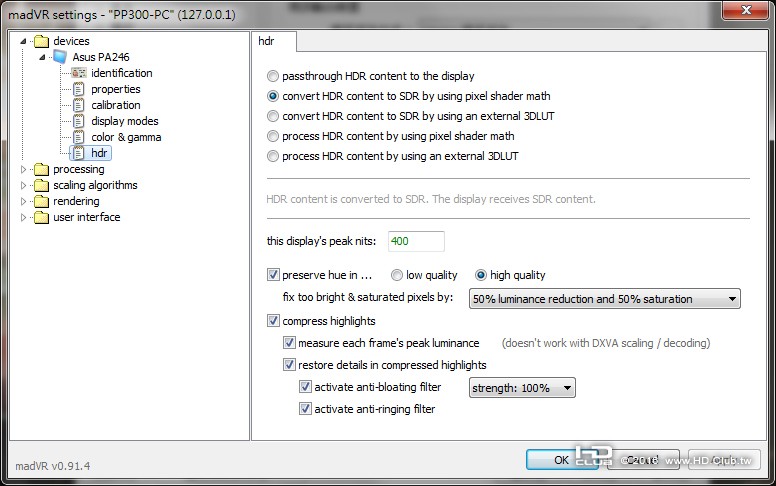
Task: Select the Asus PA246 monitor icon
Action: pos(60,57)
